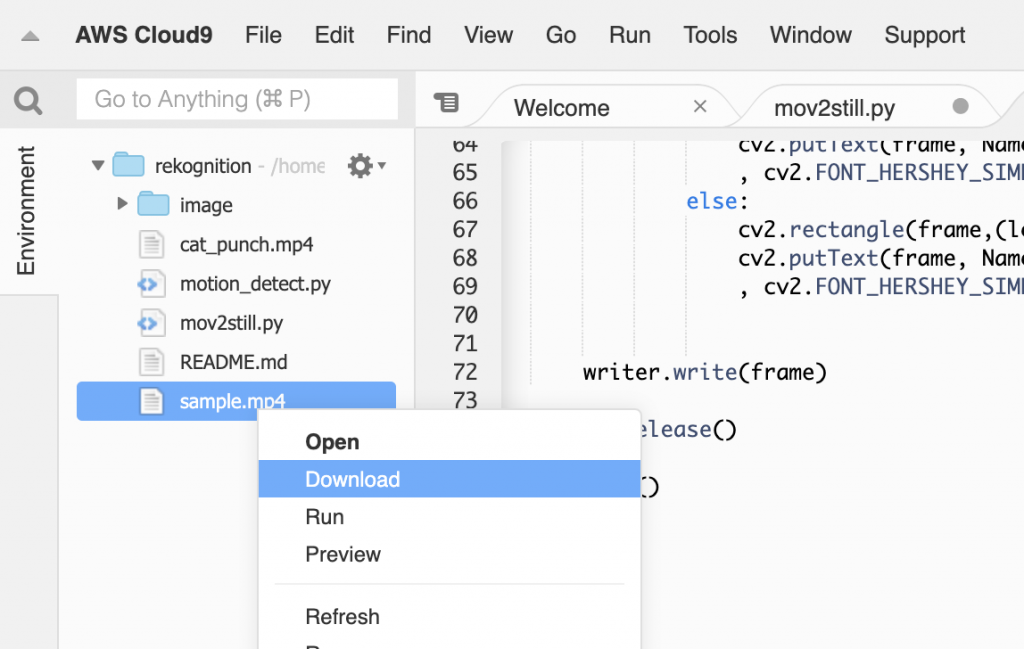The width and height of the screenshot is (1024, 649).
Task: Collapse the rekognition root folder
Action: (x=98, y=166)
